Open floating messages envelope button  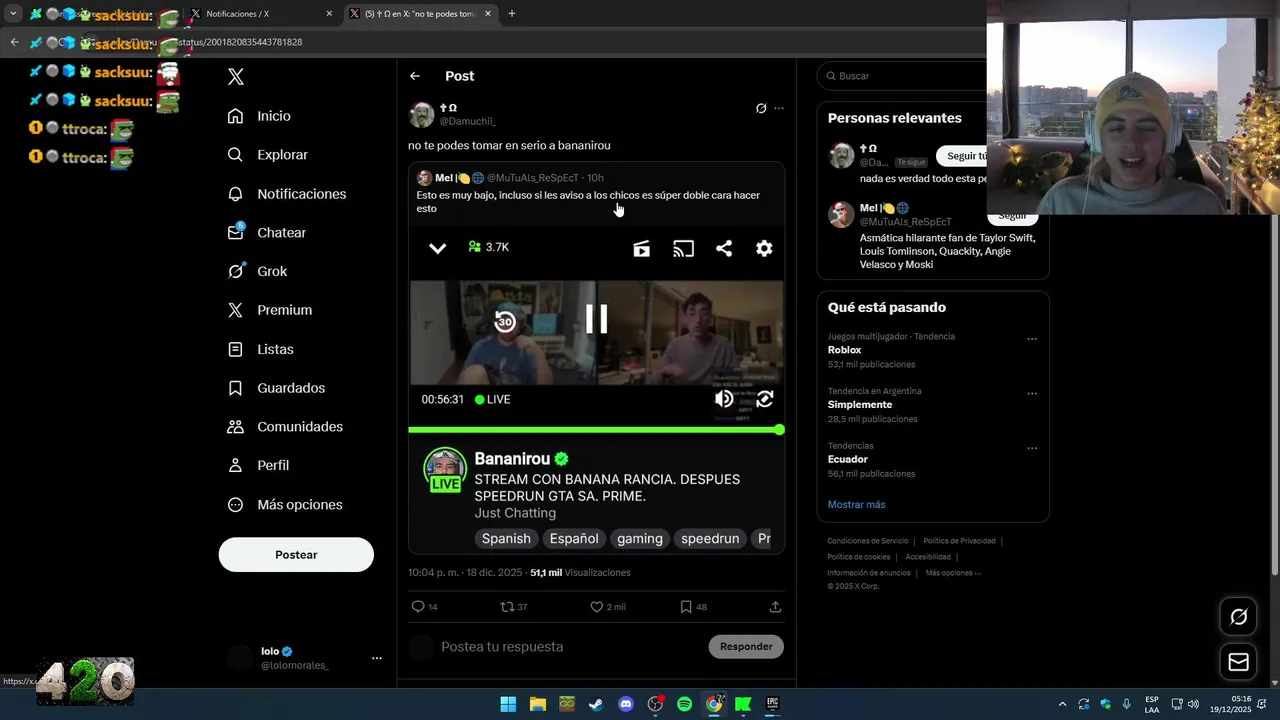[1239, 662]
